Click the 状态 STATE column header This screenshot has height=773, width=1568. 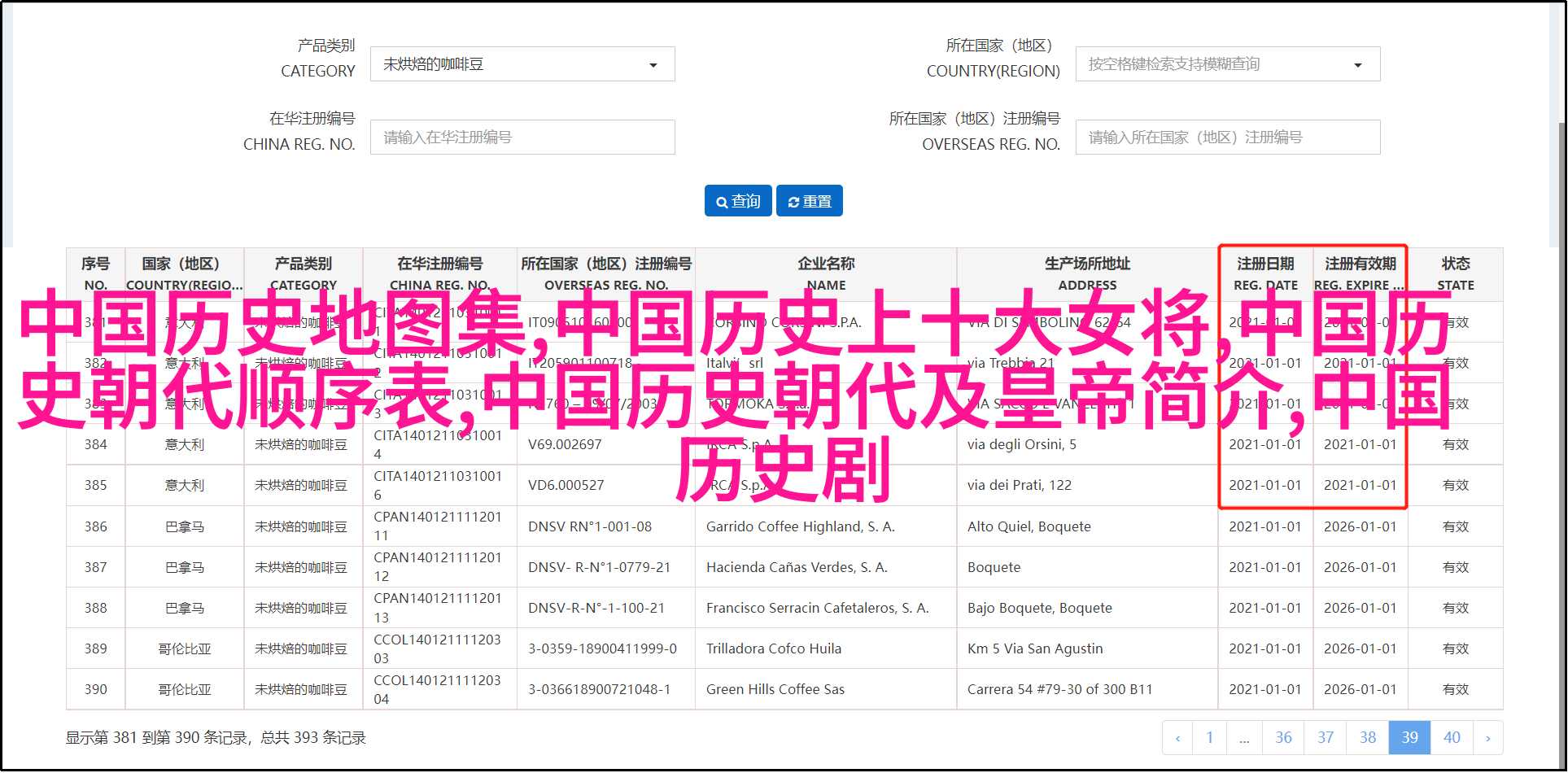(x=1455, y=274)
